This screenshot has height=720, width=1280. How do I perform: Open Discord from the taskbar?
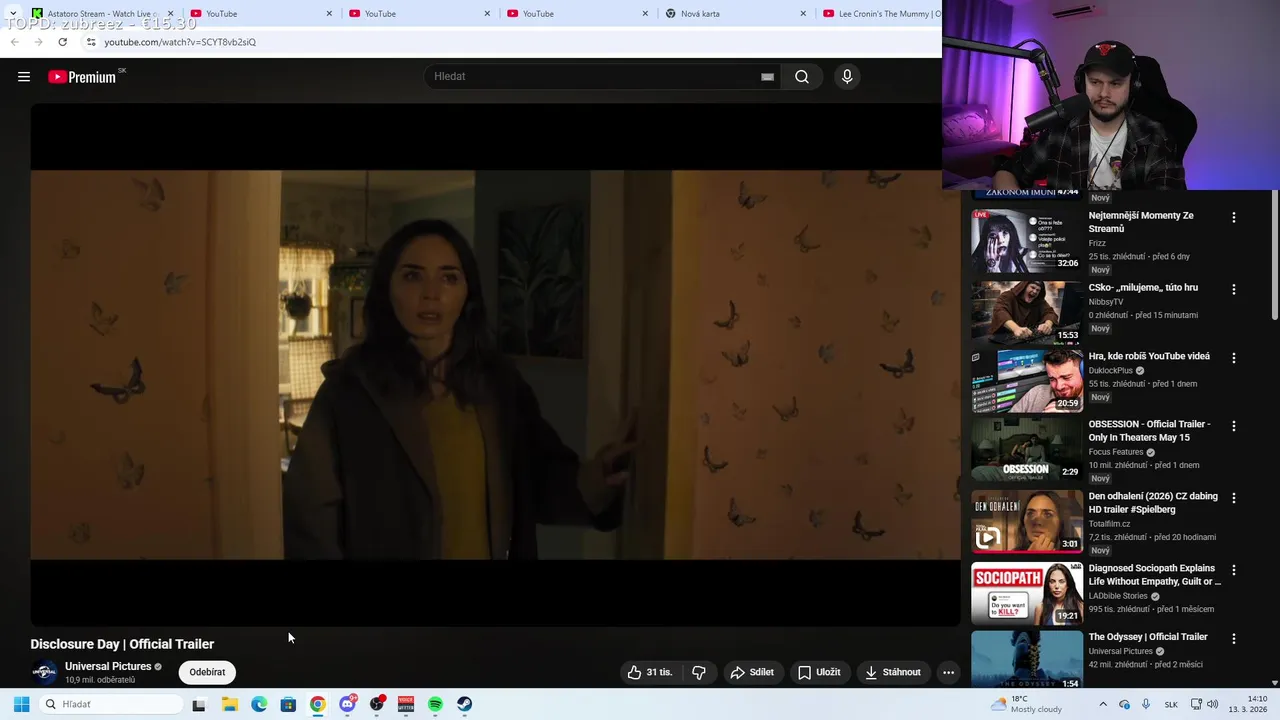tap(347, 704)
